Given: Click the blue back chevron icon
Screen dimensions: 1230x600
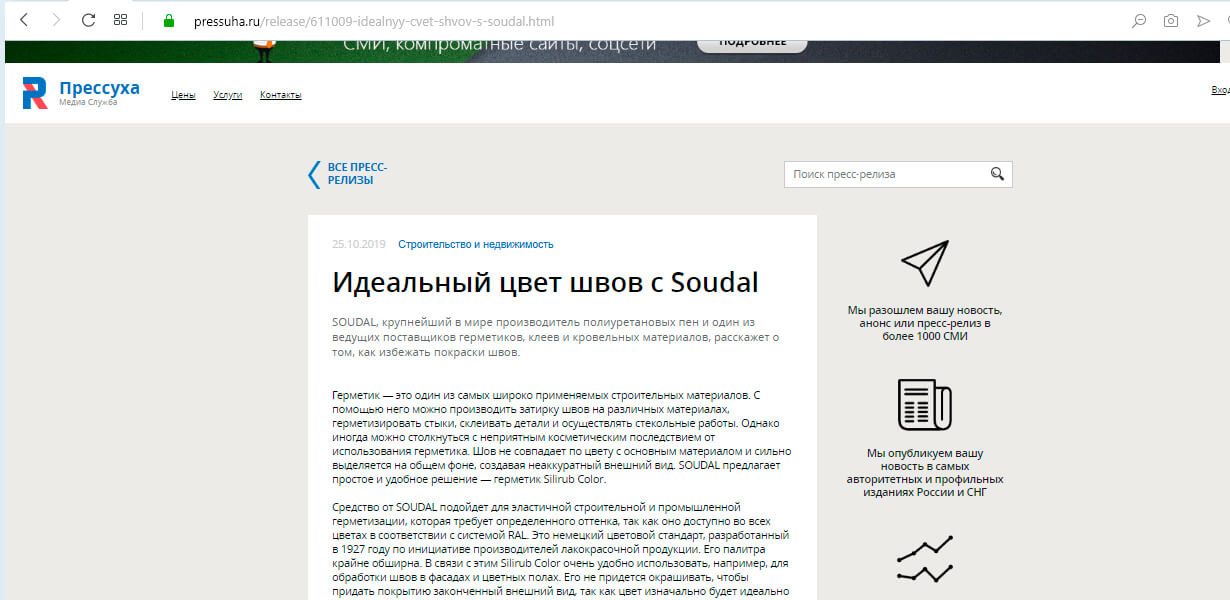Looking at the screenshot, I should click(314, 174).
